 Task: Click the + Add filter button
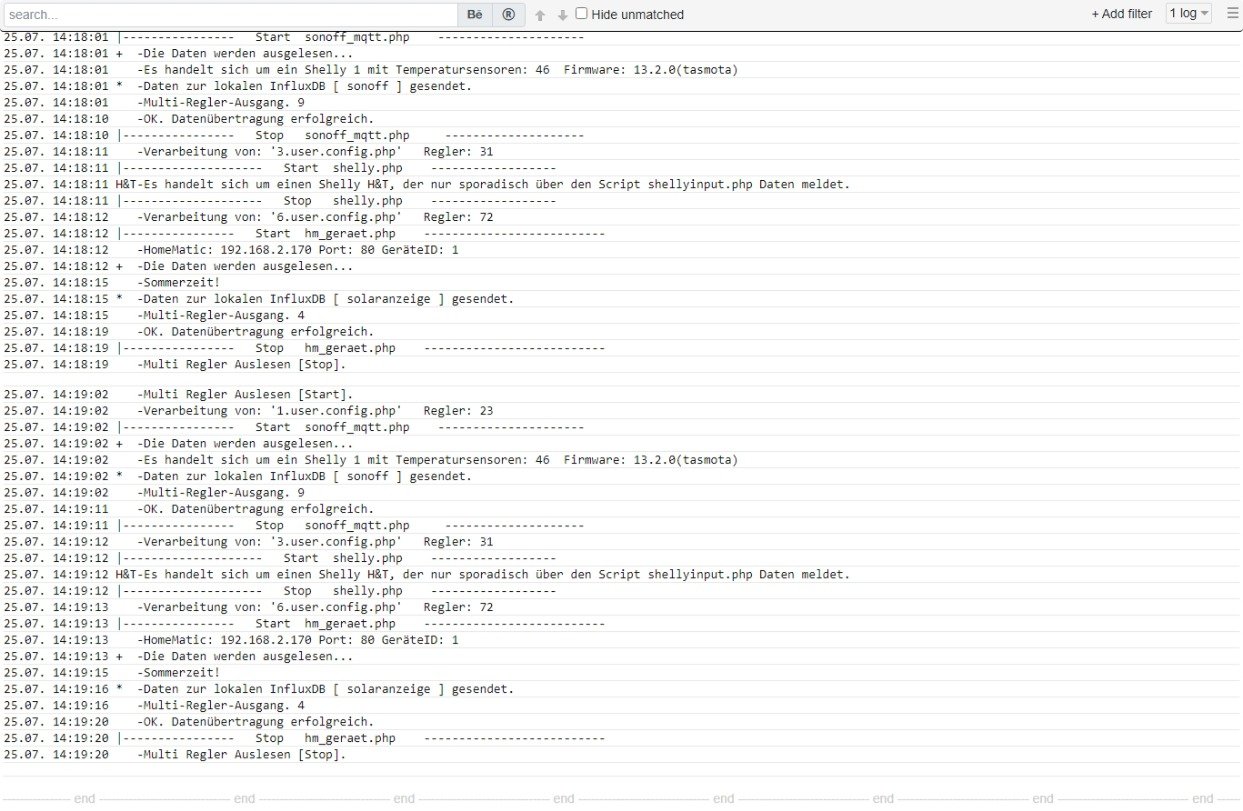[1121, 14]
